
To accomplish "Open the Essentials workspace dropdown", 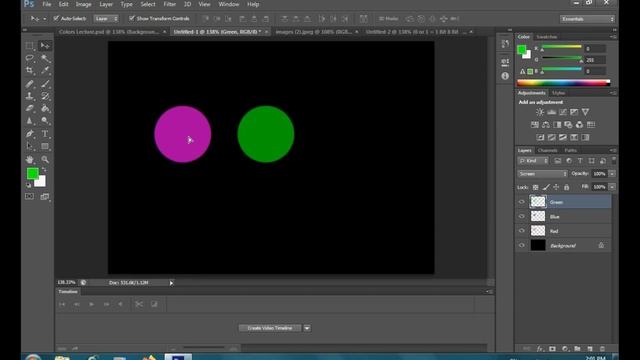I will pyautogui.click(x=587, y=19).
